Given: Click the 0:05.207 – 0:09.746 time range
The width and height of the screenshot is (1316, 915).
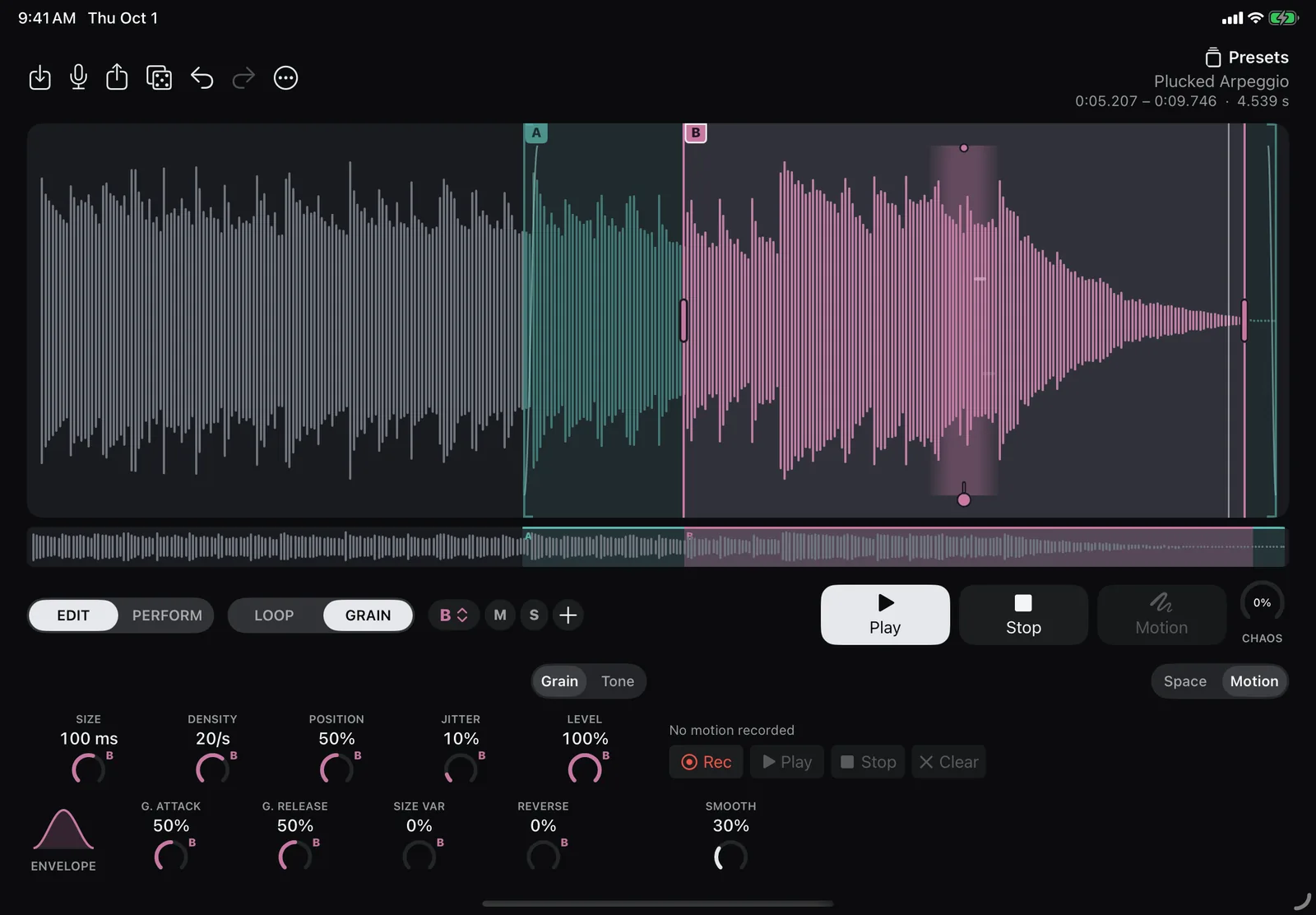Looking at the screenshot, I should pyautogui.click(x=1145, y=101).
